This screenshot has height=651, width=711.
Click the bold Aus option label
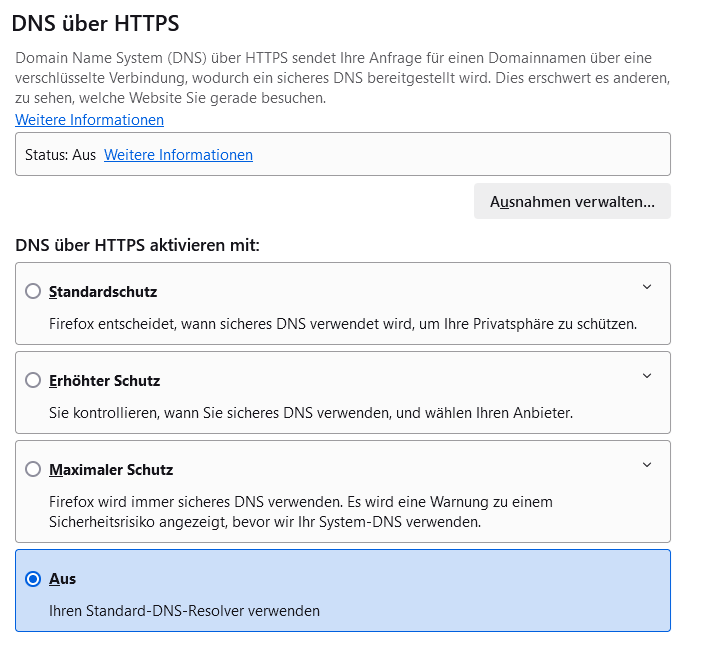point(62,579)
